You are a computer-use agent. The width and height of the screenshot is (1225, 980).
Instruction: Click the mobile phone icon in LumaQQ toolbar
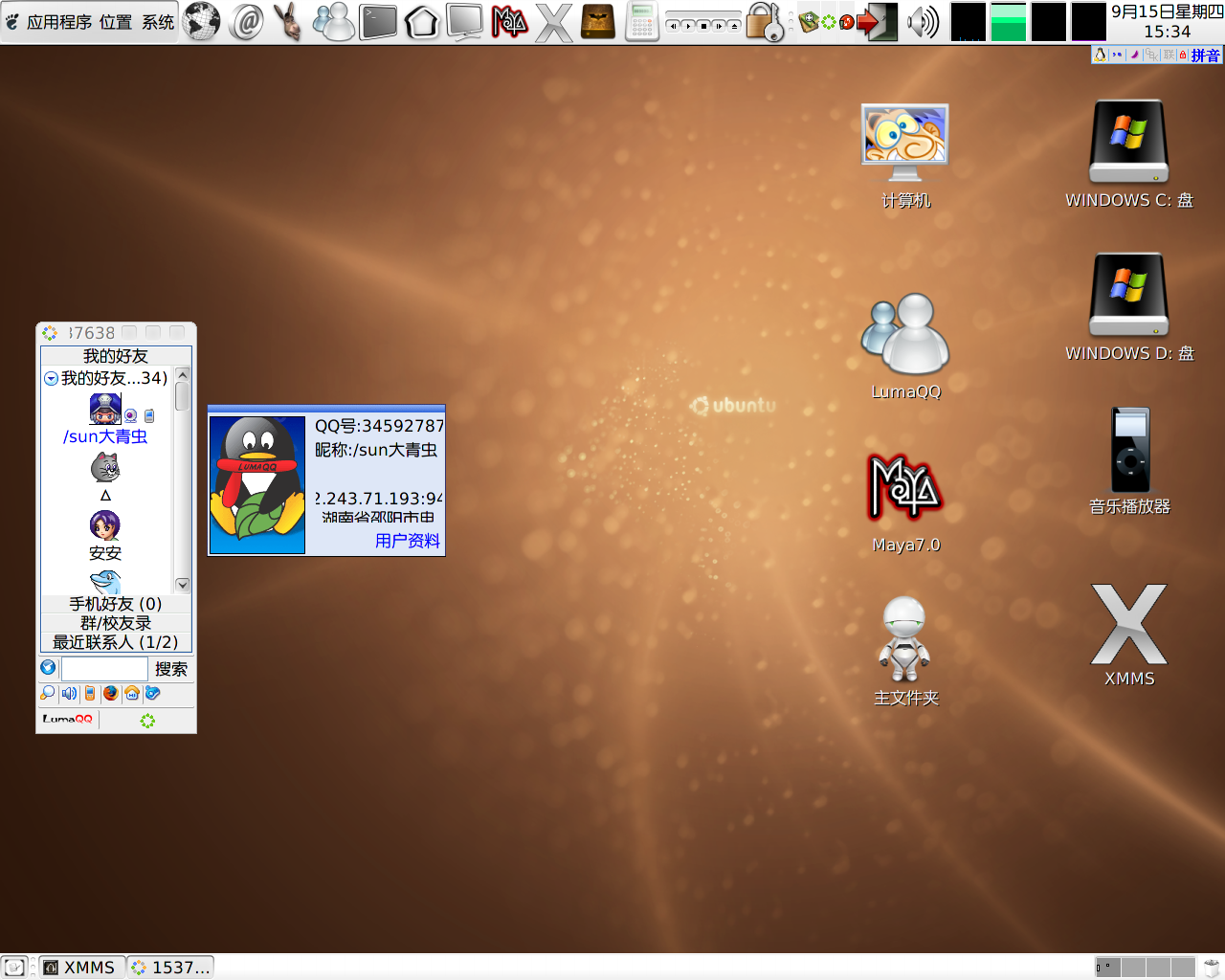point(90,693)
